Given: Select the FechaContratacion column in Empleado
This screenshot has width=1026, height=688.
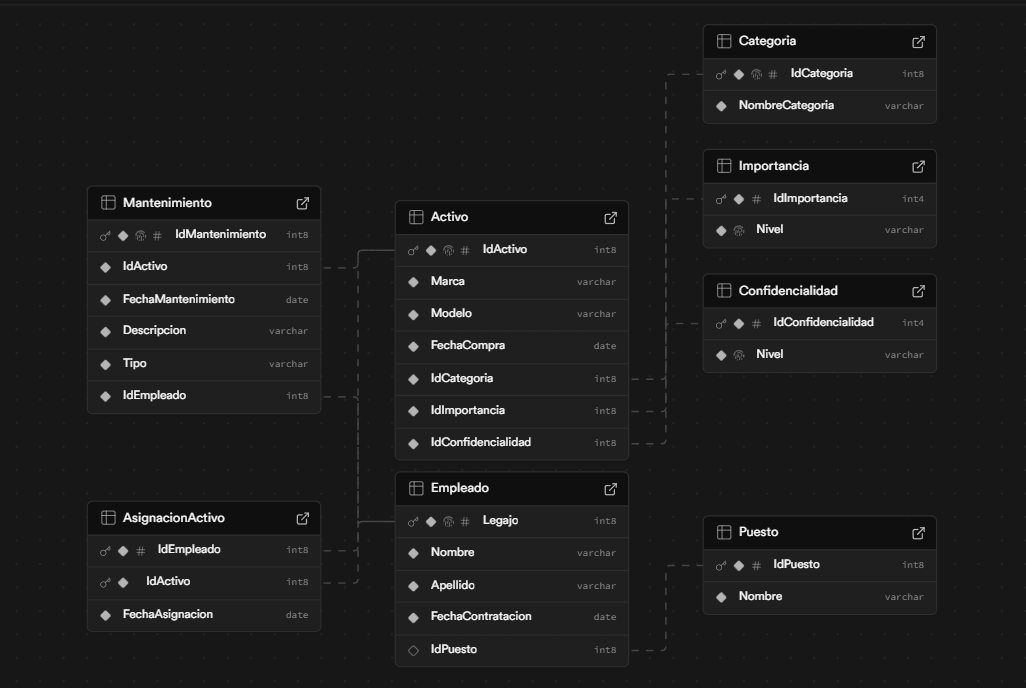Looking at the screenshot, I should (481, 616).
